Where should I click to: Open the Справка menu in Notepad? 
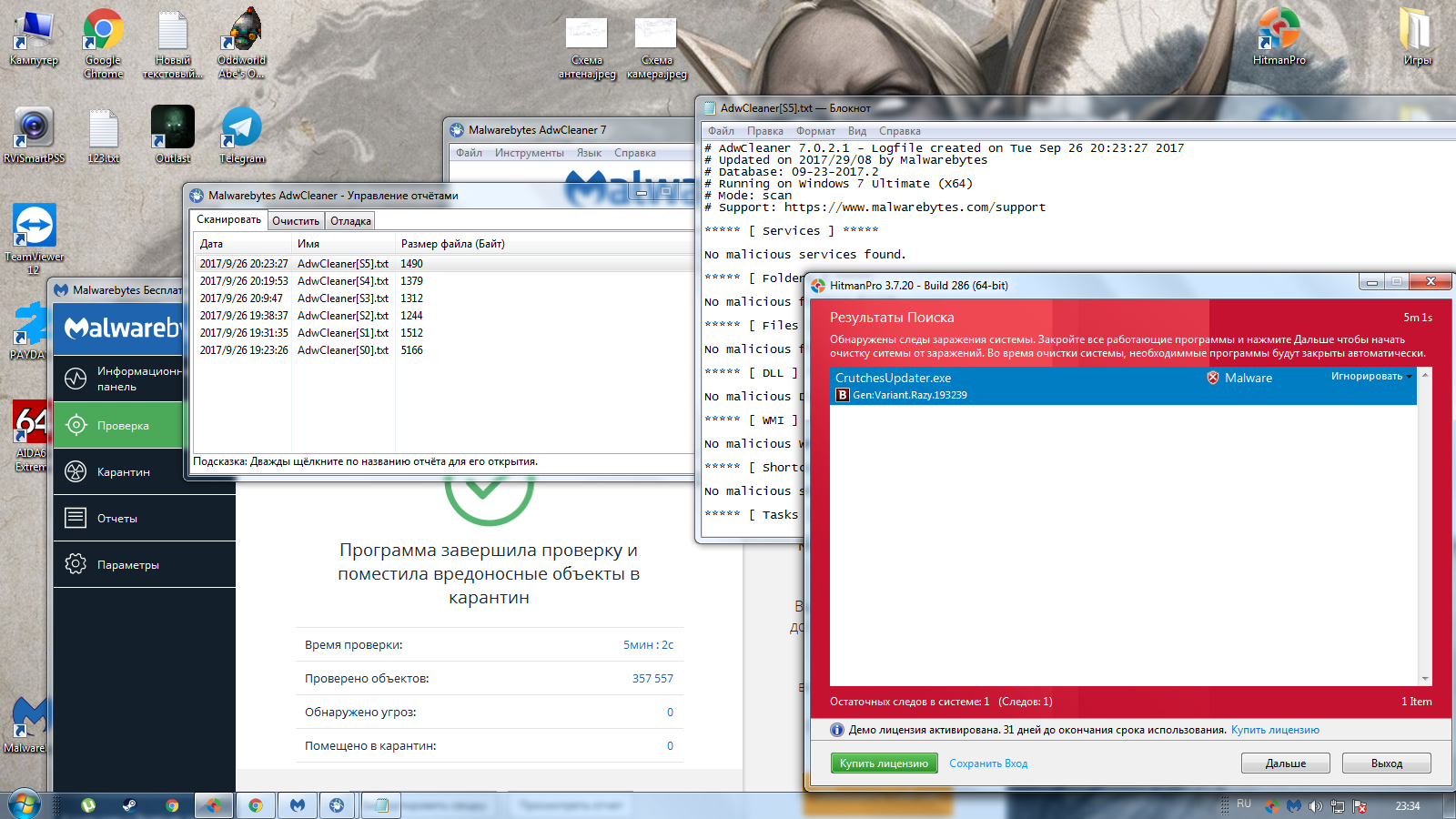900,131
